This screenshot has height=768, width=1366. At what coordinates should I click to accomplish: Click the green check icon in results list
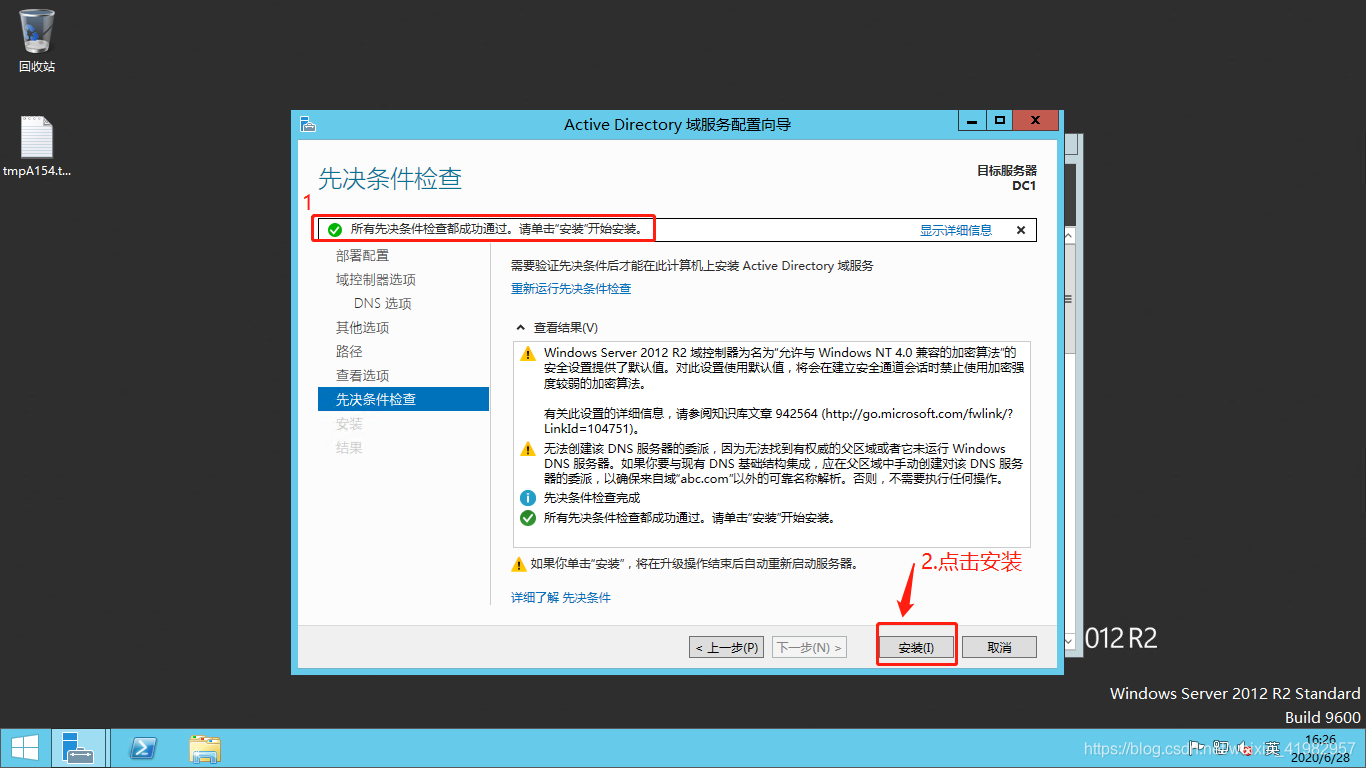(528, 518)
